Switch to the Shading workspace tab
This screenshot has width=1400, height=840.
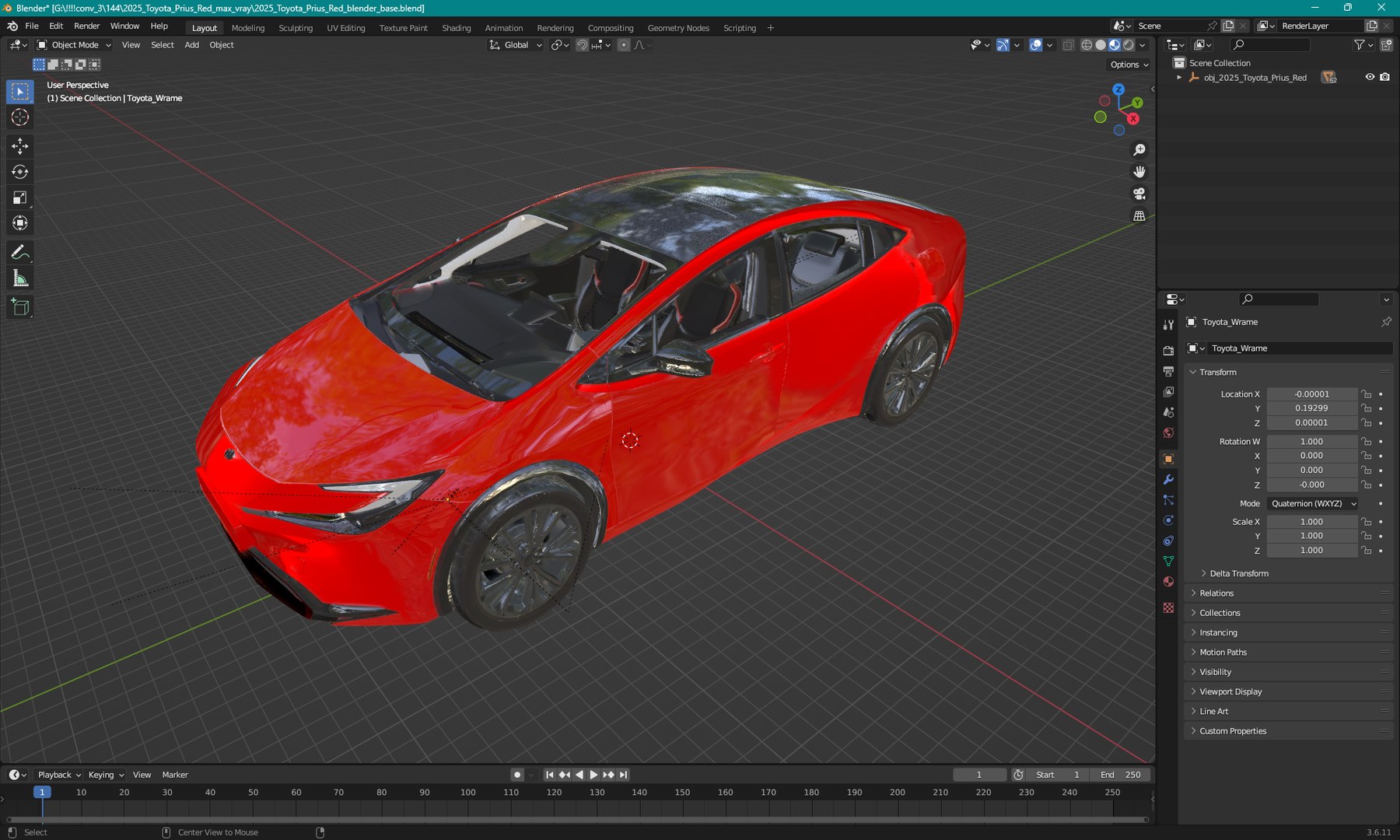pyautogui.click(x=457, y=28)
